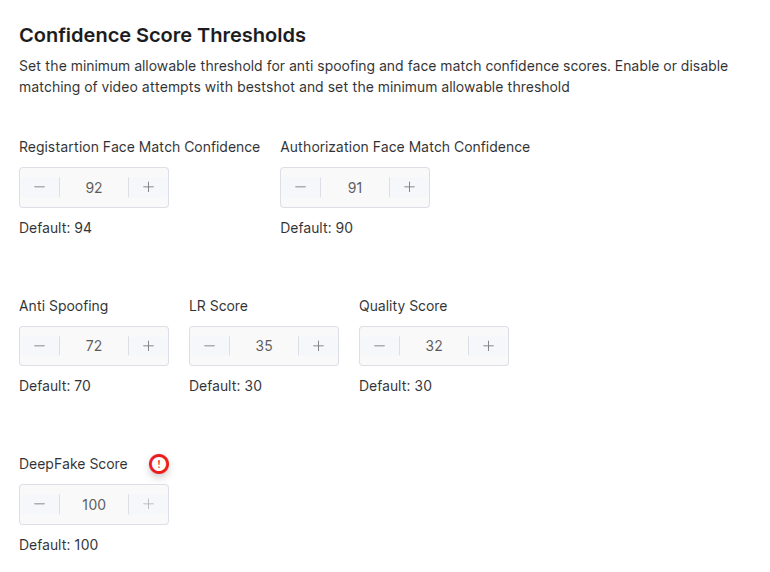Click the Quality Score value 32
The height and width of the screenshot is (572, 770).
[x=434, y=346]
